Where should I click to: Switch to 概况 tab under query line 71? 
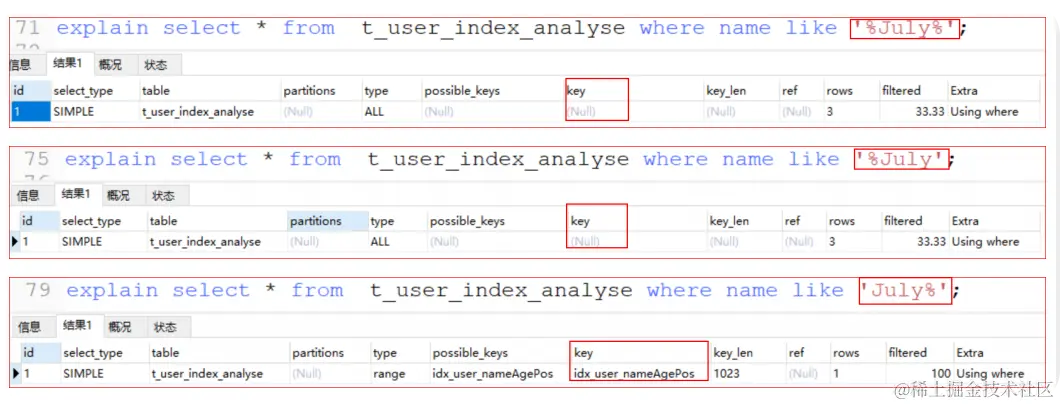[110, 65]
